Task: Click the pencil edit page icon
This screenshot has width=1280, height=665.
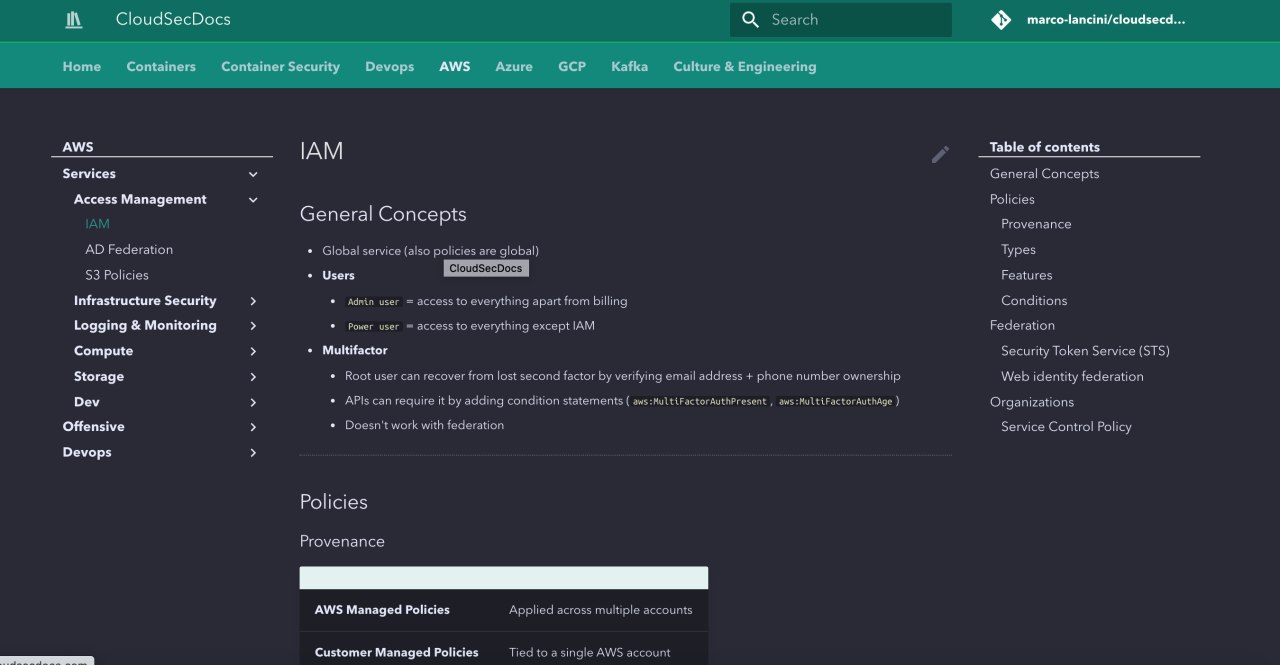Action: pyautogui.click(x=940, y=154)
